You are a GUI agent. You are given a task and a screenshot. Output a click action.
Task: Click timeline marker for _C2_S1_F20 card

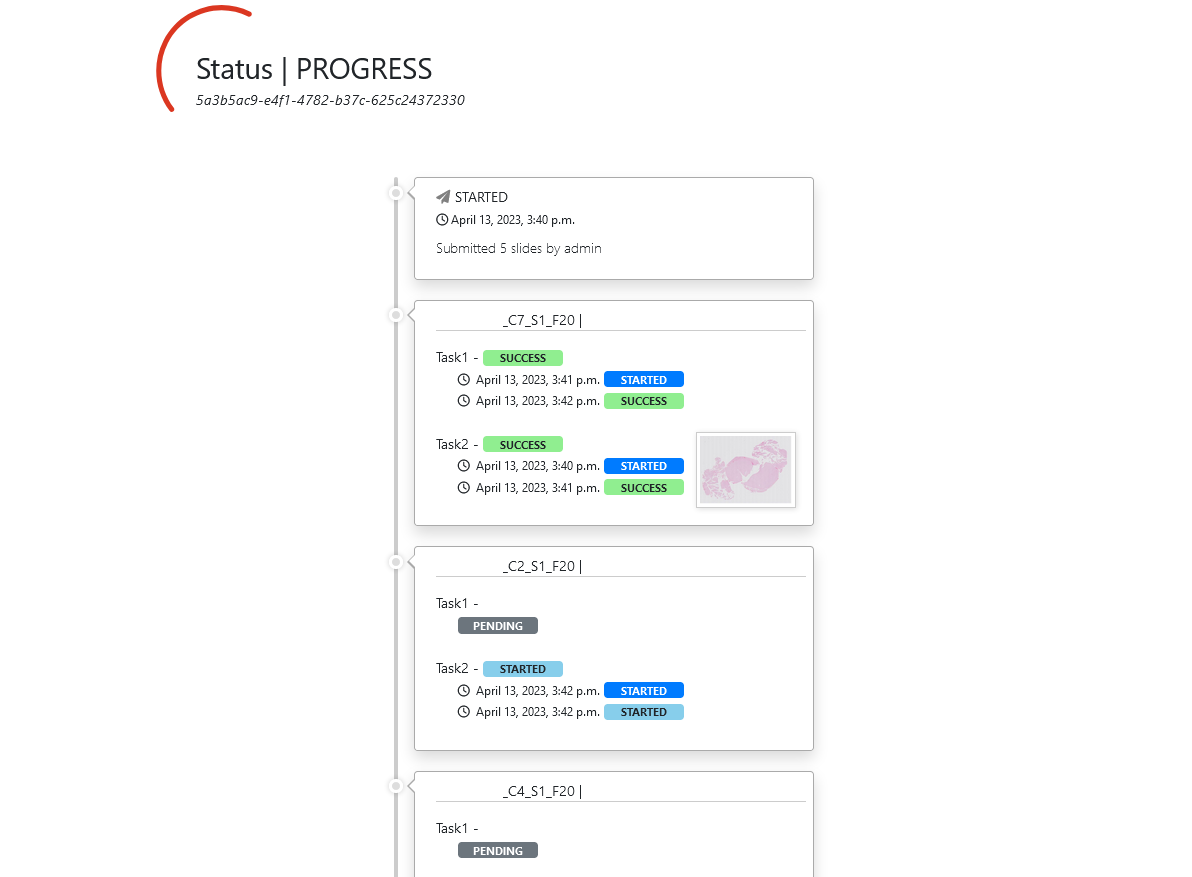point(396,562)
